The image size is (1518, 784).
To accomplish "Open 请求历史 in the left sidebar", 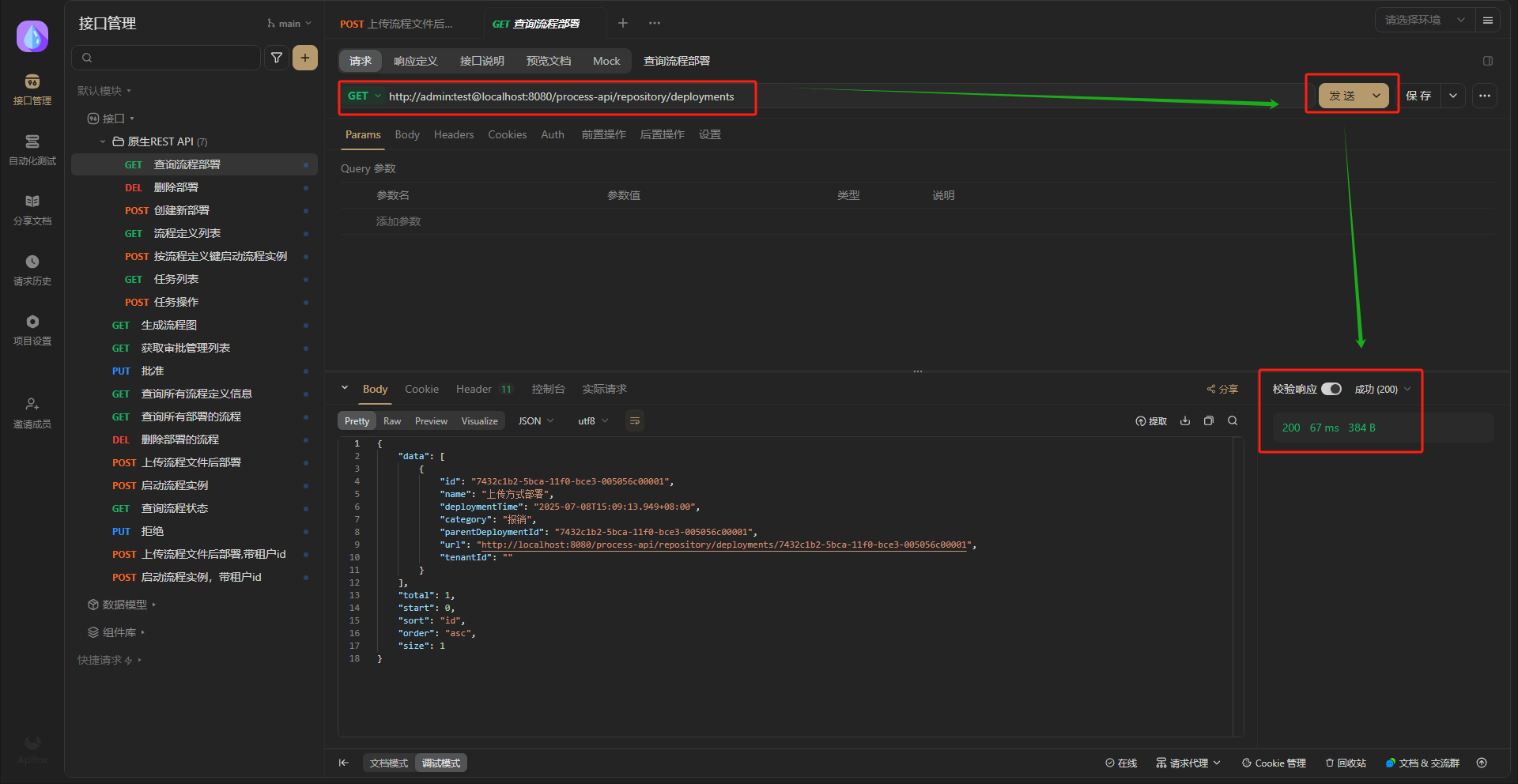I will [x=32, y=269].
